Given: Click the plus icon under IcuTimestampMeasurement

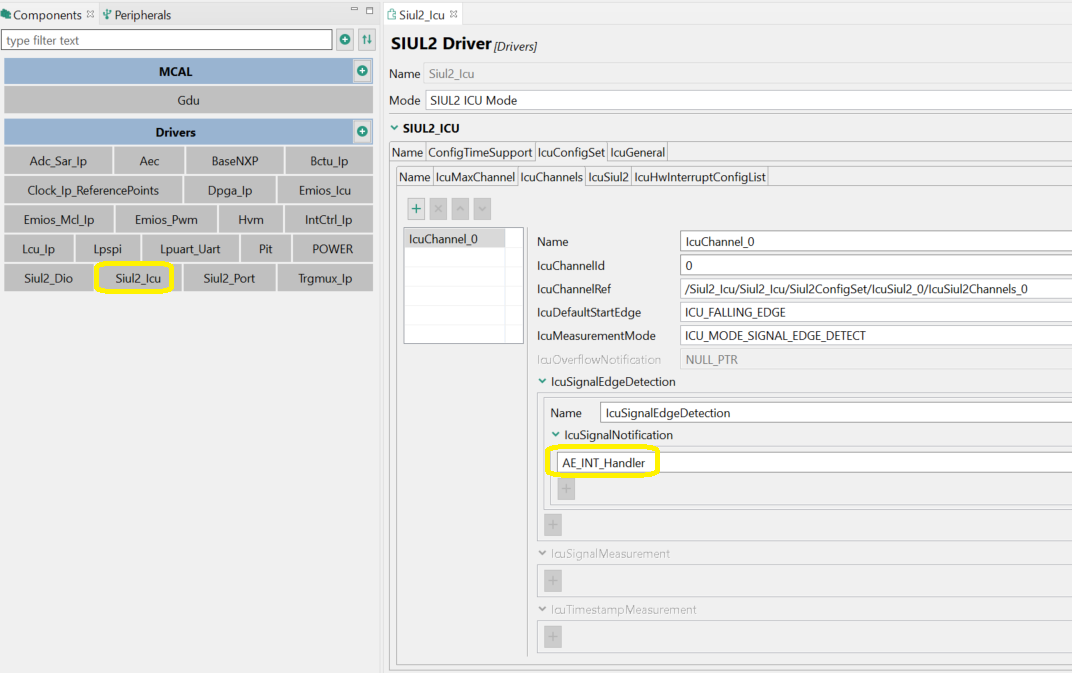Looking at the screenshot, I should (x=553, y=636).
